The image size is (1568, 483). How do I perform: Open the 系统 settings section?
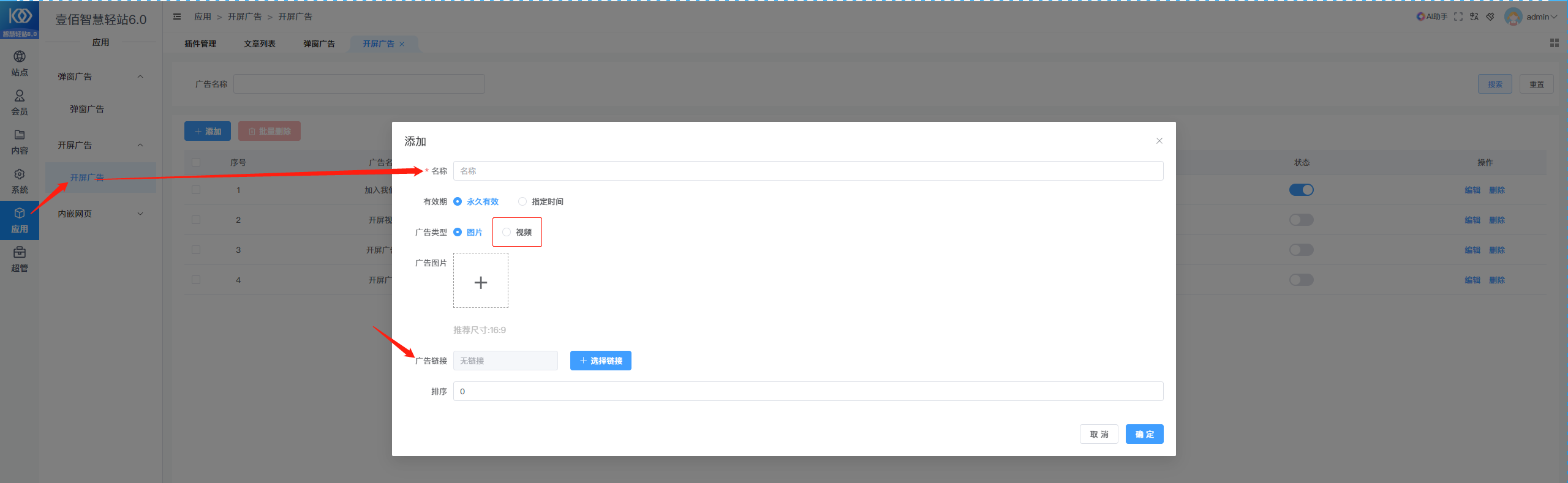click(x=20, y=181)
